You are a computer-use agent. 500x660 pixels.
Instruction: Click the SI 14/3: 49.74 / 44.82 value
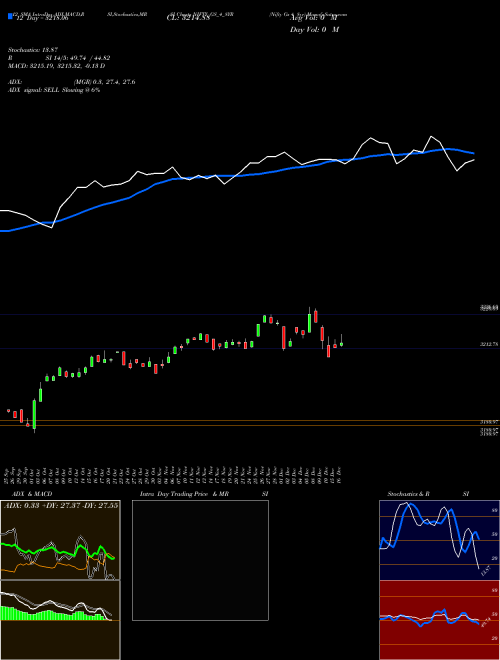78,58
